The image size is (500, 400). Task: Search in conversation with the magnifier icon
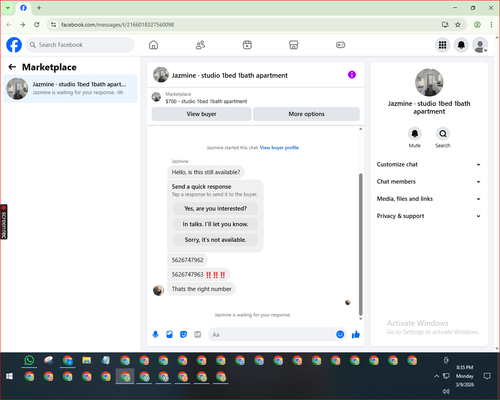443,134
